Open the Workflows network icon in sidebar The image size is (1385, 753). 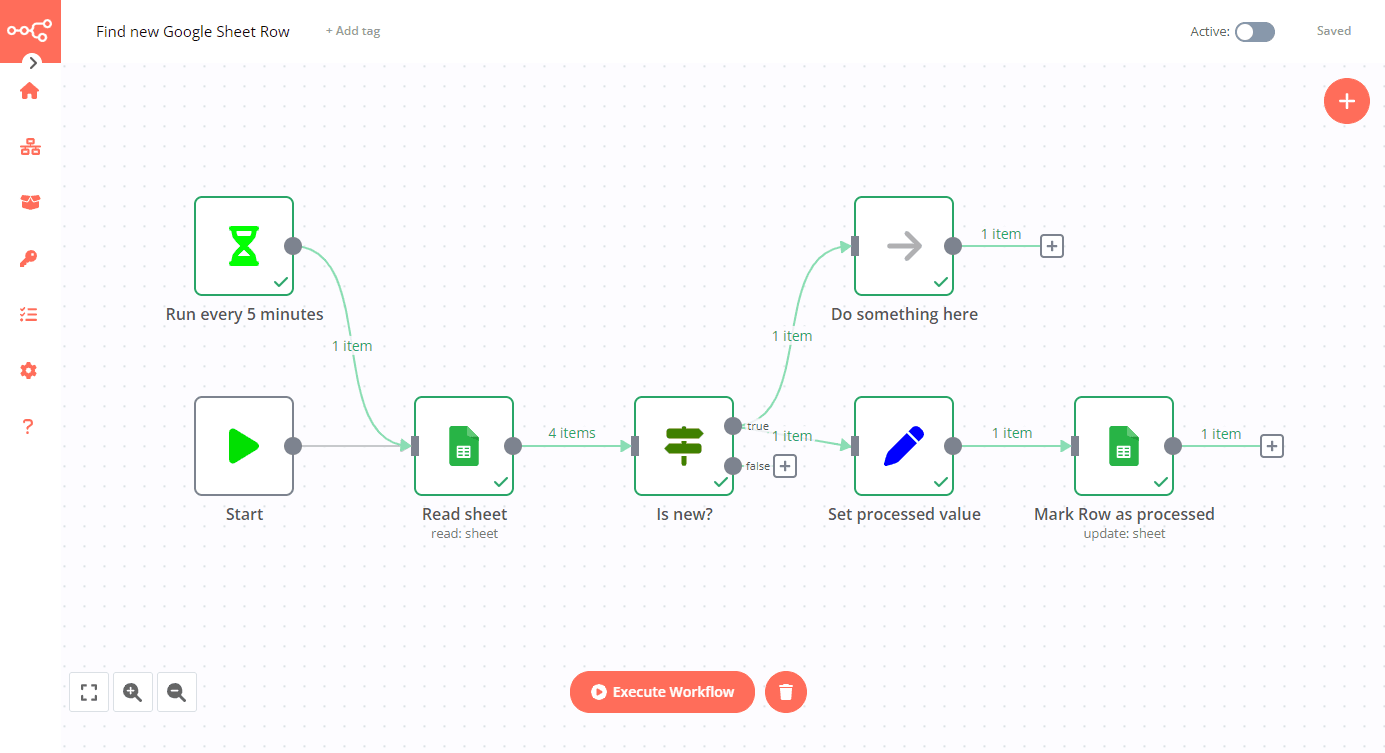pyautogui.click(x=29, y=148)
